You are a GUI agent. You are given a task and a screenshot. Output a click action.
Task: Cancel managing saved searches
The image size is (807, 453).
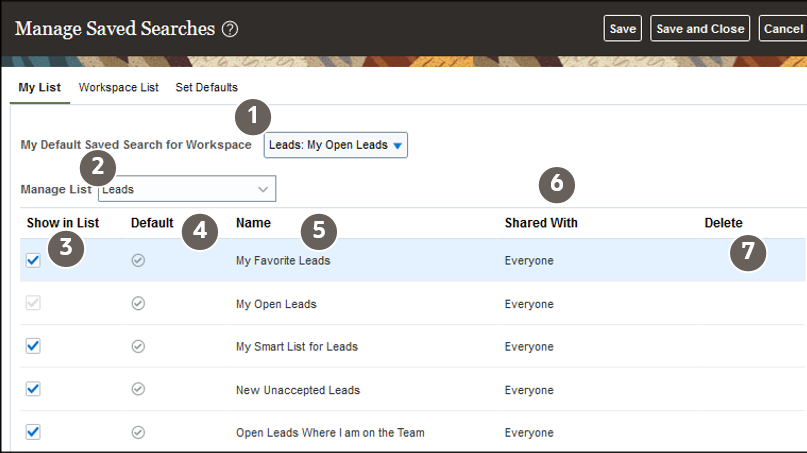(x=782, y=29)
